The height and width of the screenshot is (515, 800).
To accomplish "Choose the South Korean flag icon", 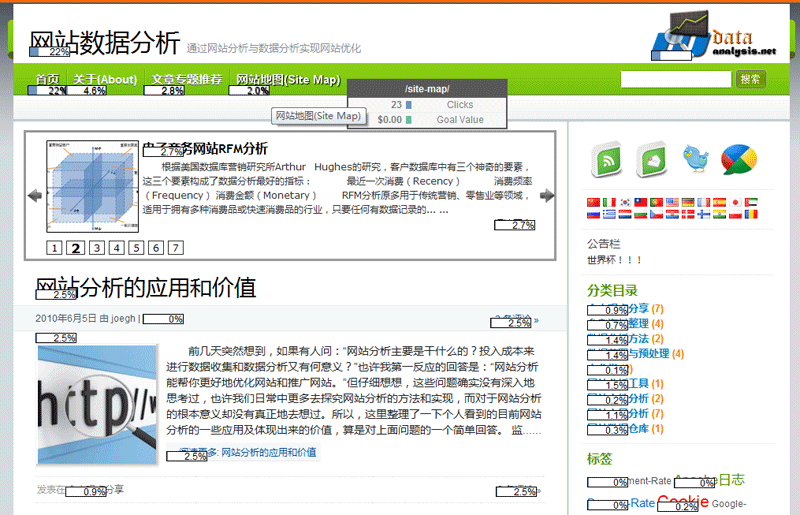I will [x=625, y=202].
